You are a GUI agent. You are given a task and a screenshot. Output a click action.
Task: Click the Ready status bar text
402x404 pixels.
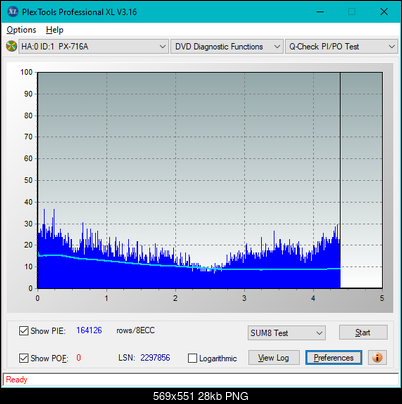point(16,380)
